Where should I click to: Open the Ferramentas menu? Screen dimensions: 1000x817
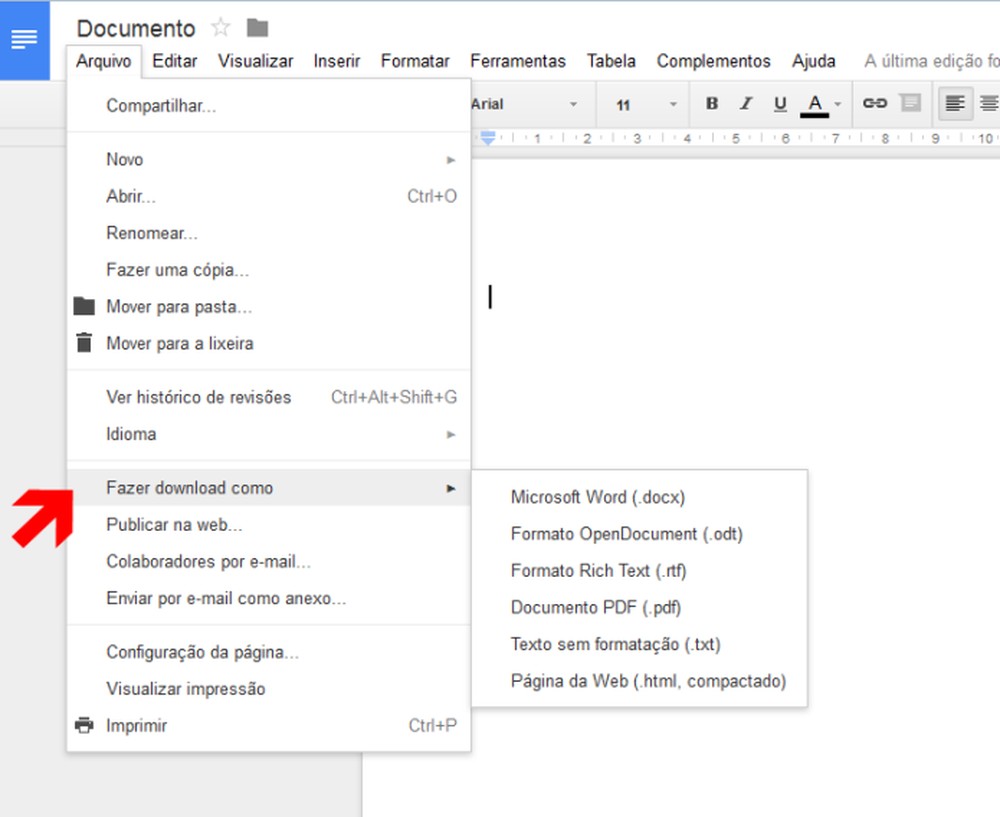coord(518,61)
